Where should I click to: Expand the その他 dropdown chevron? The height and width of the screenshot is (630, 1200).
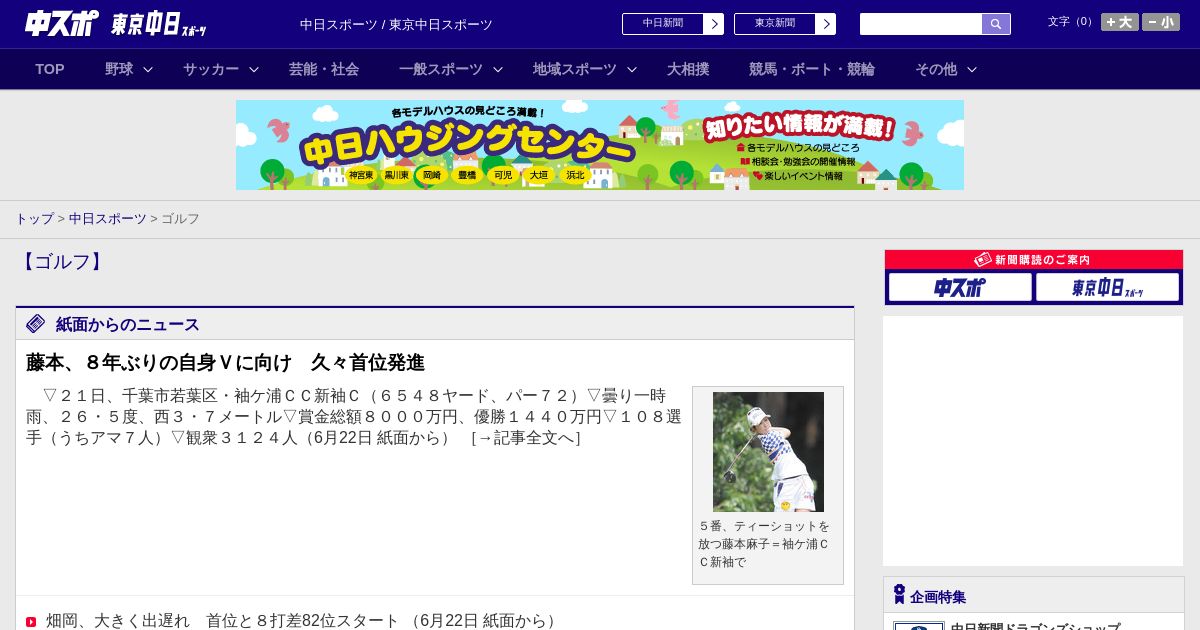pyautogui.click(x=972, y=69)
